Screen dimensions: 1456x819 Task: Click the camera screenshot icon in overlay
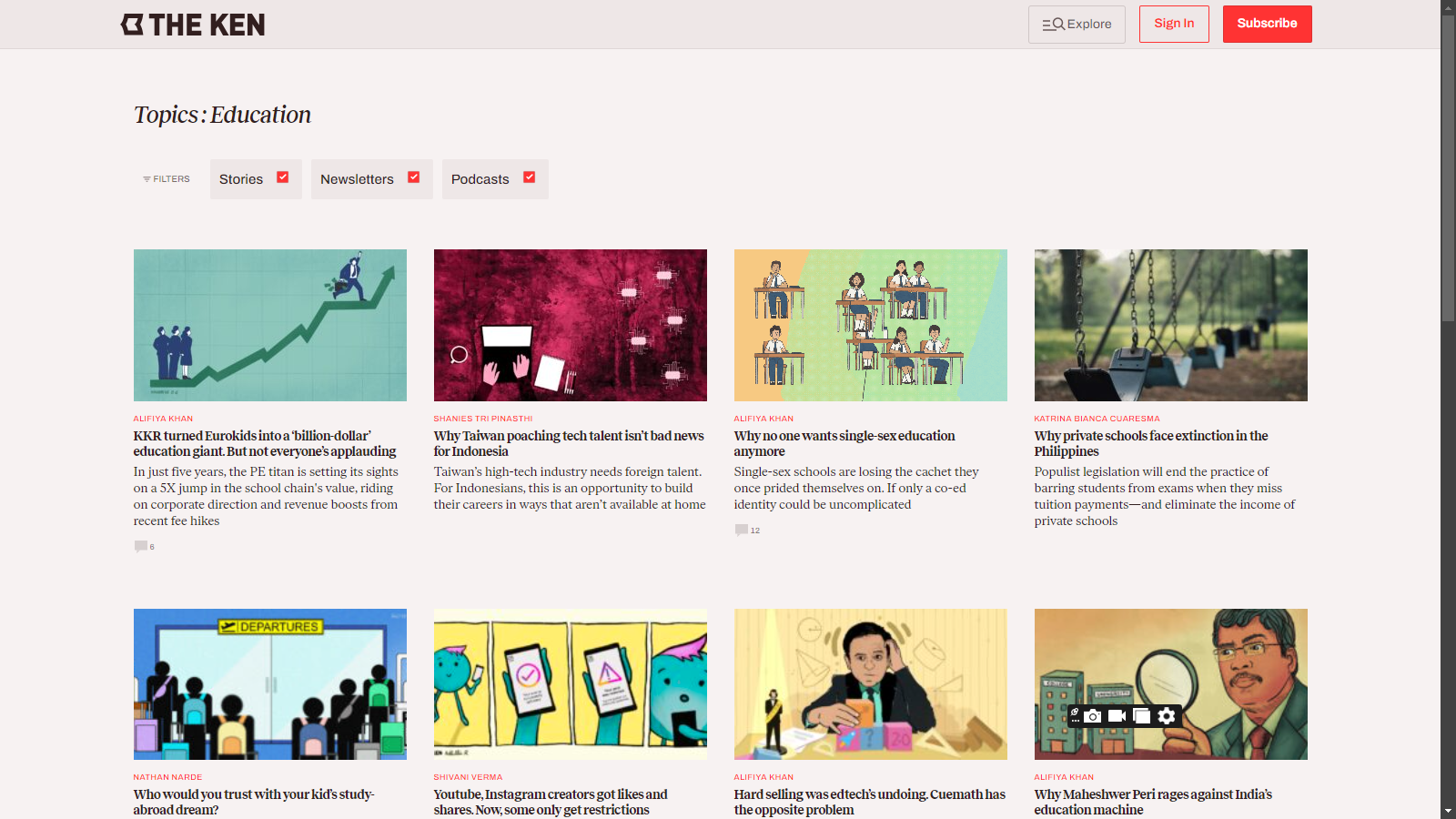point(1093,716)
